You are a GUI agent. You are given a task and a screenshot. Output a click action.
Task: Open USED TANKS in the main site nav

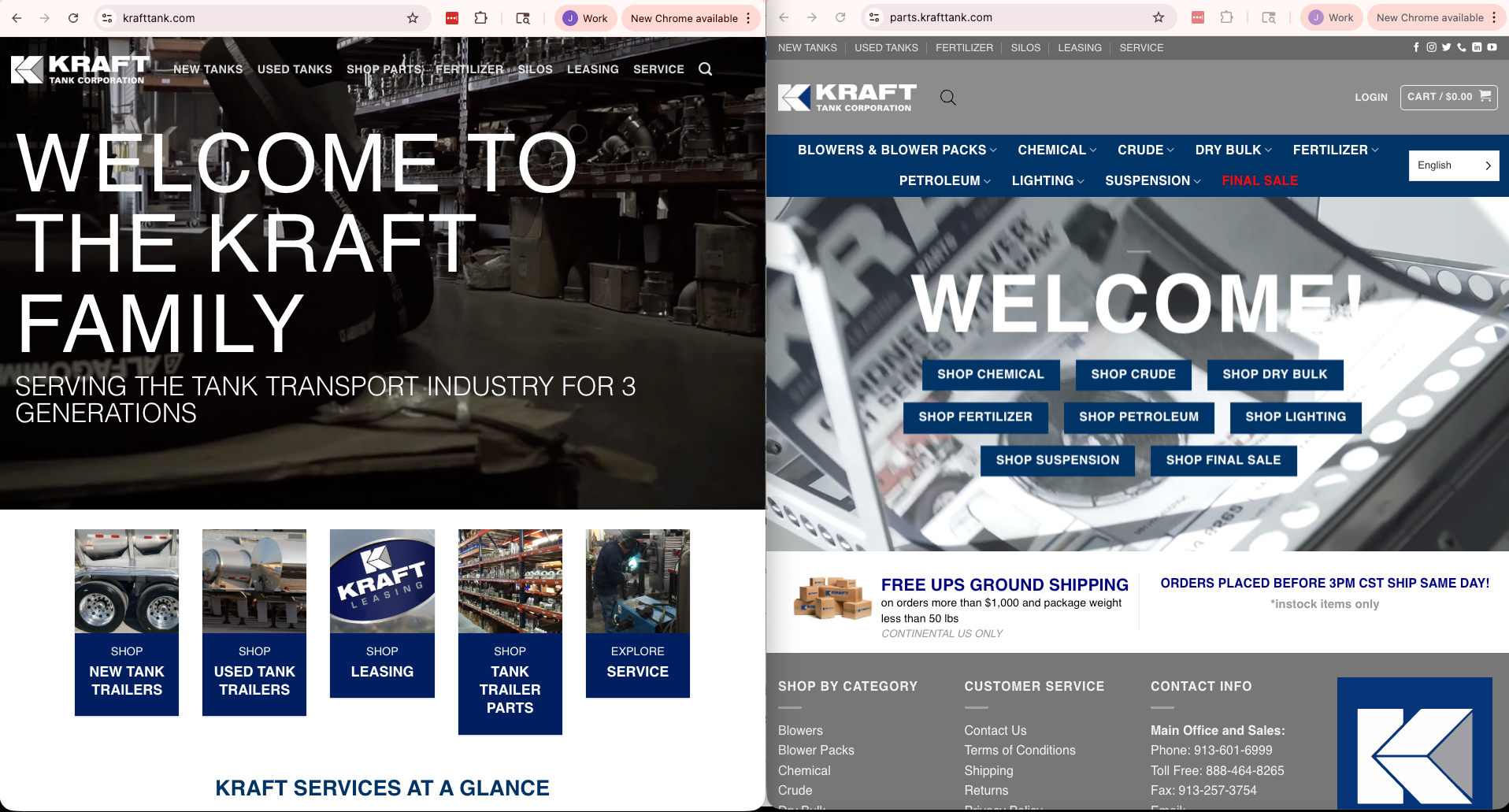[295, 69]
